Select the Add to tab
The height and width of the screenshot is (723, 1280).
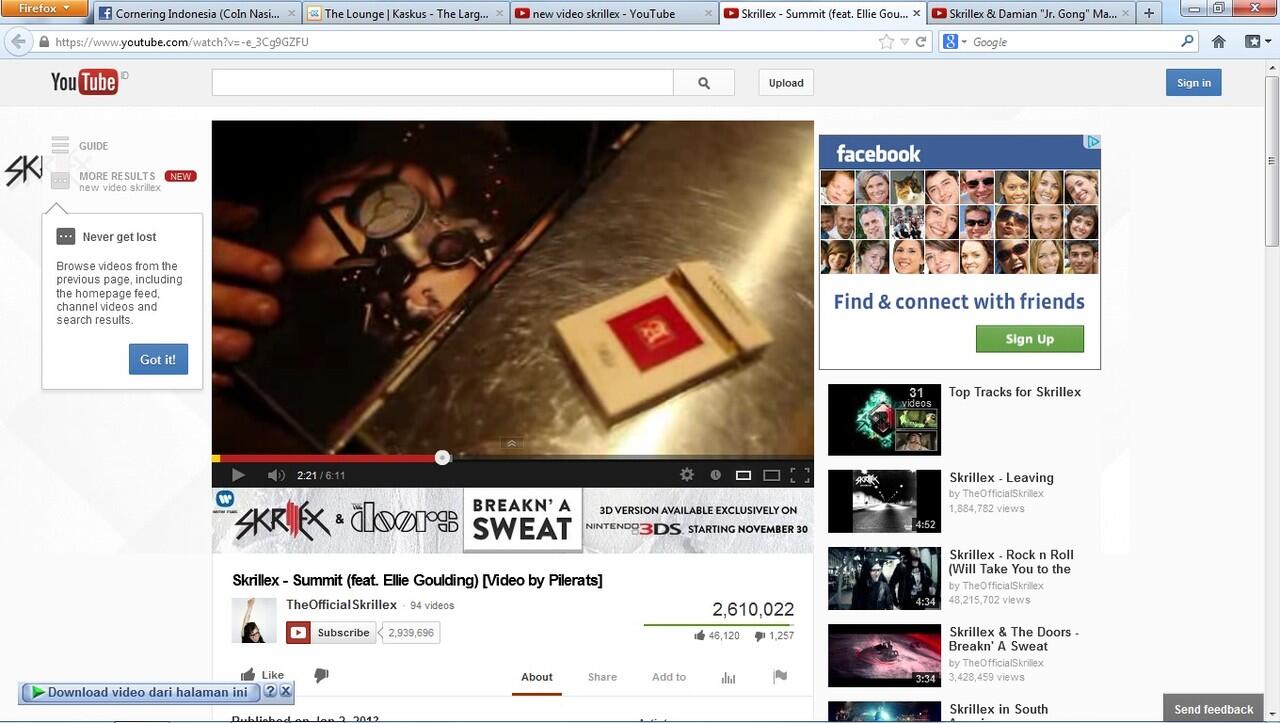[x=669, y=677]
